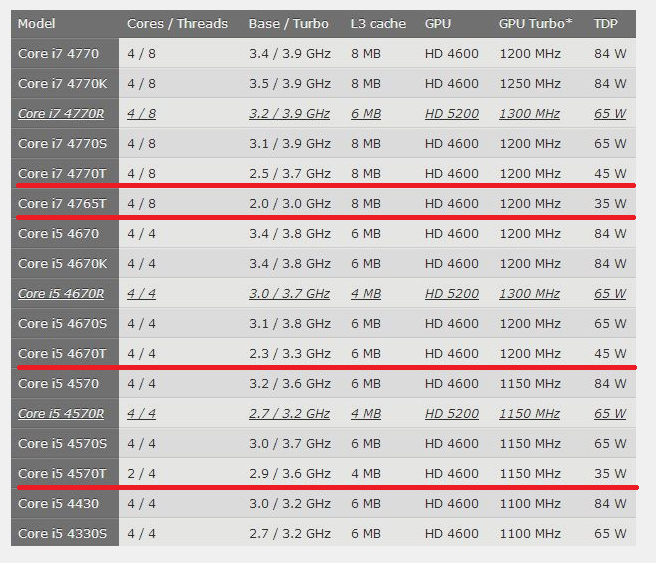656x570 pixels.
Task: Select the Core i5 4330S model cell
Action: coord(63,534)
